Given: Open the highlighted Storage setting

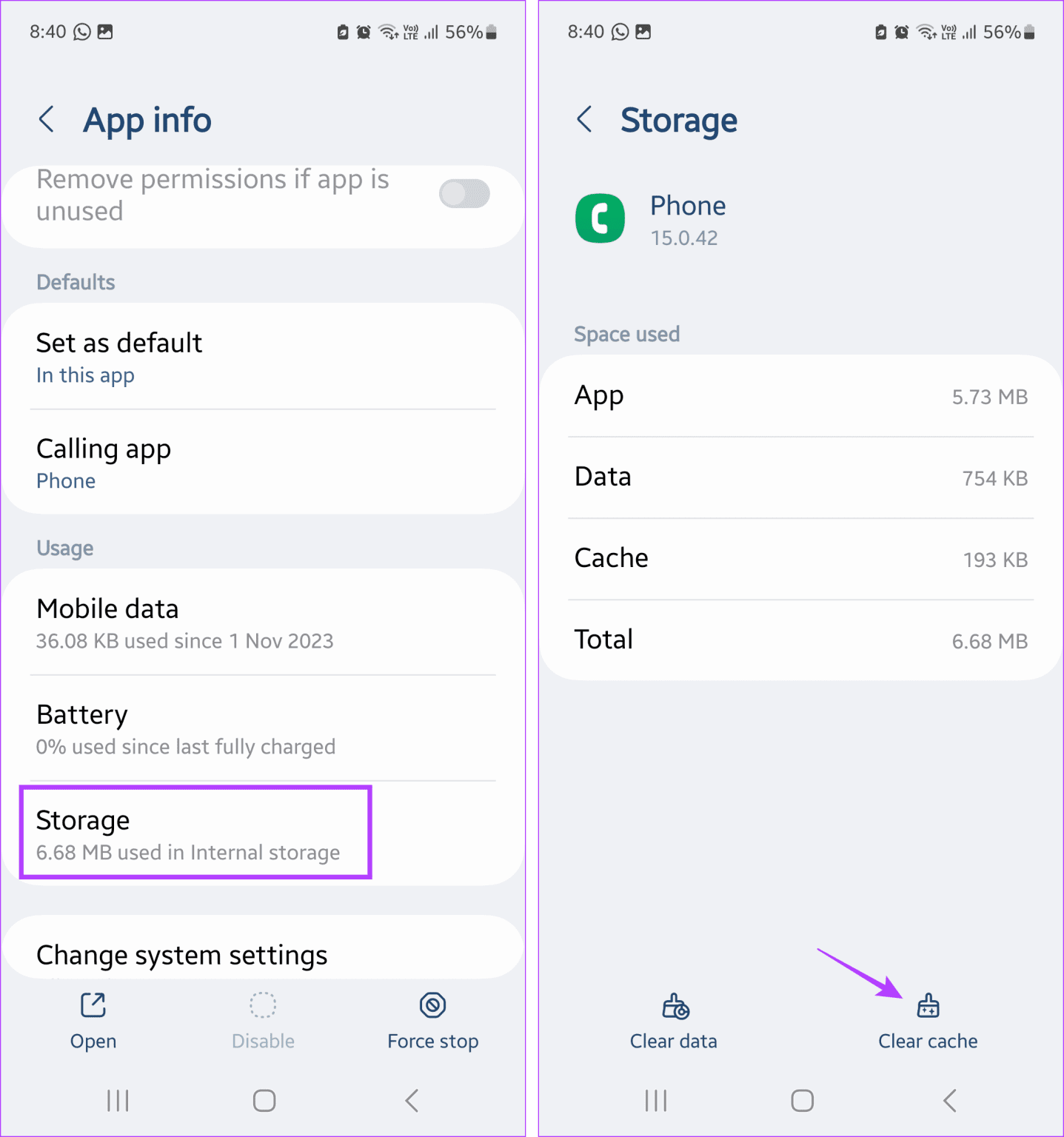Looking at the screenshot, I should pos(195,831).
